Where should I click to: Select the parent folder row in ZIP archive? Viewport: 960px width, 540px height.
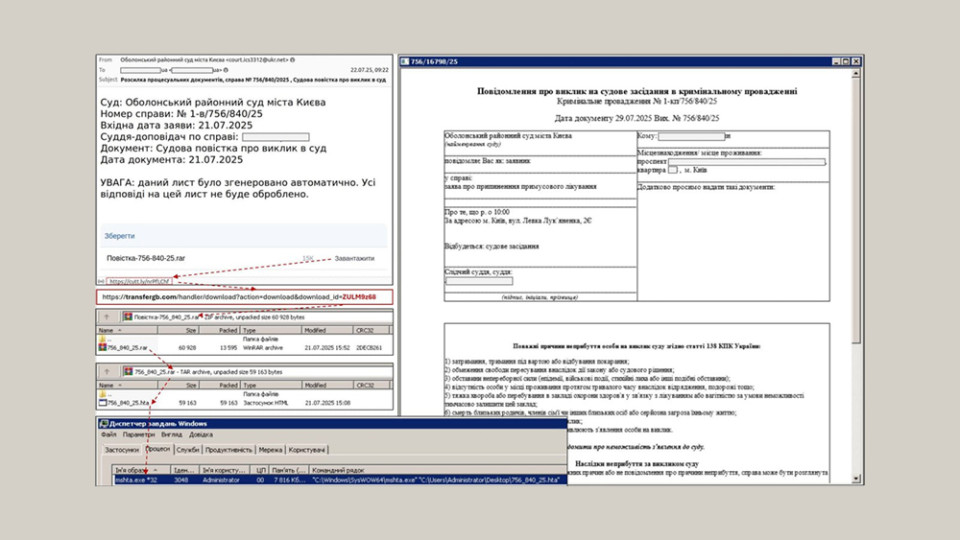click(244, 339)
